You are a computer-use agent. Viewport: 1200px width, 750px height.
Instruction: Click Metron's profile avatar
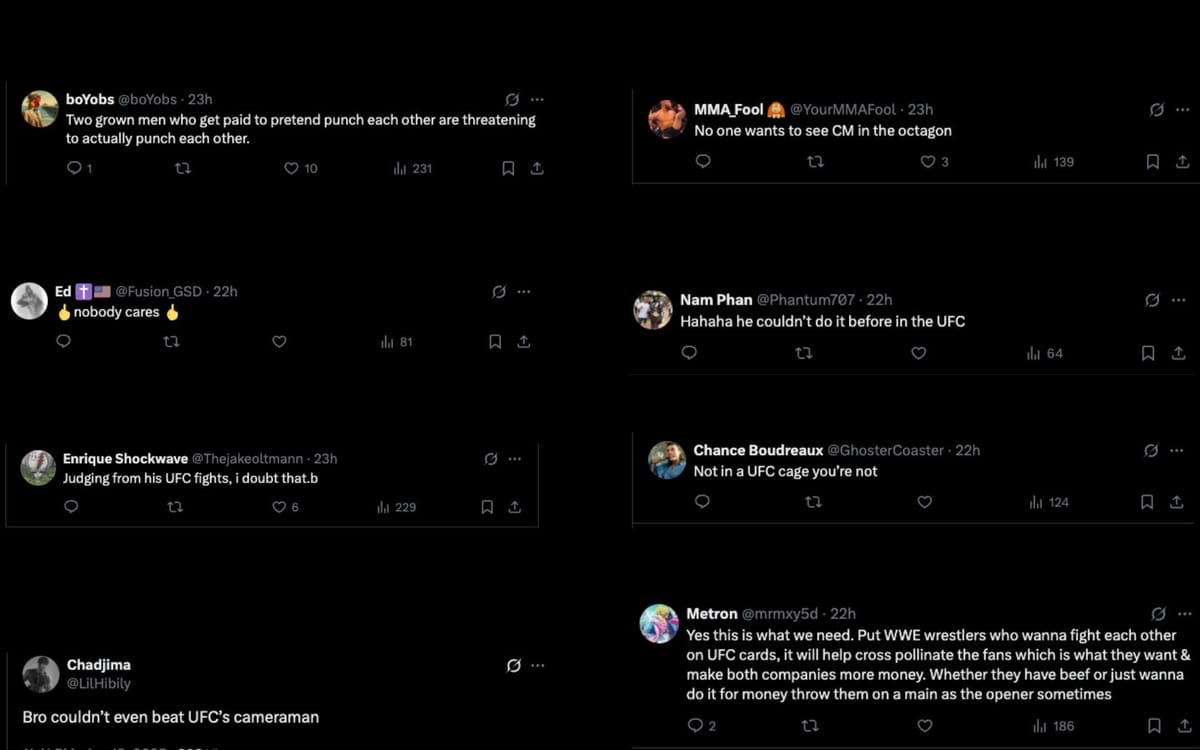tap(659, 623)
